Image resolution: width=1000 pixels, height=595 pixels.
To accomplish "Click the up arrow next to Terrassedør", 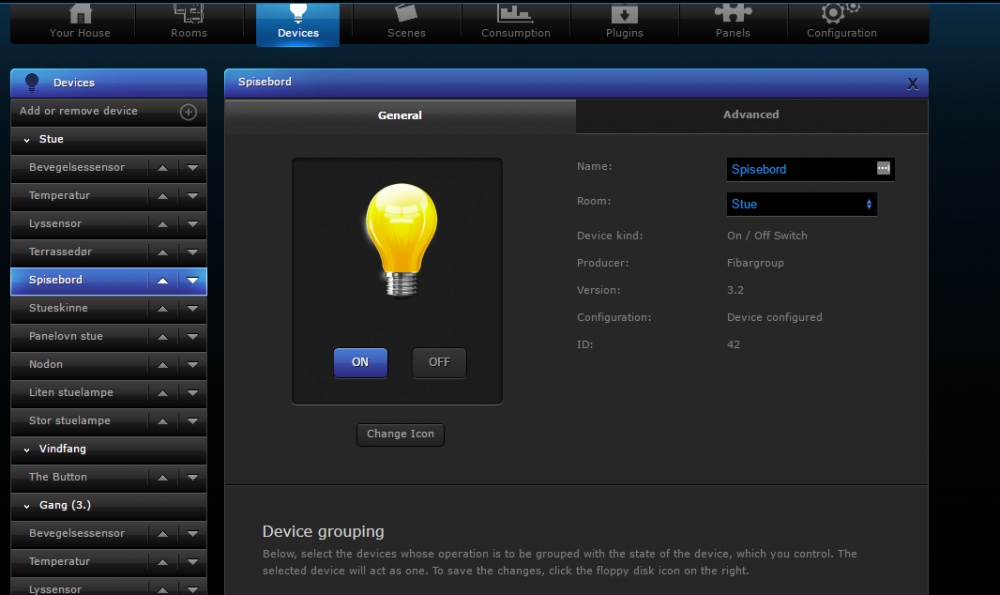I will 163,252.
